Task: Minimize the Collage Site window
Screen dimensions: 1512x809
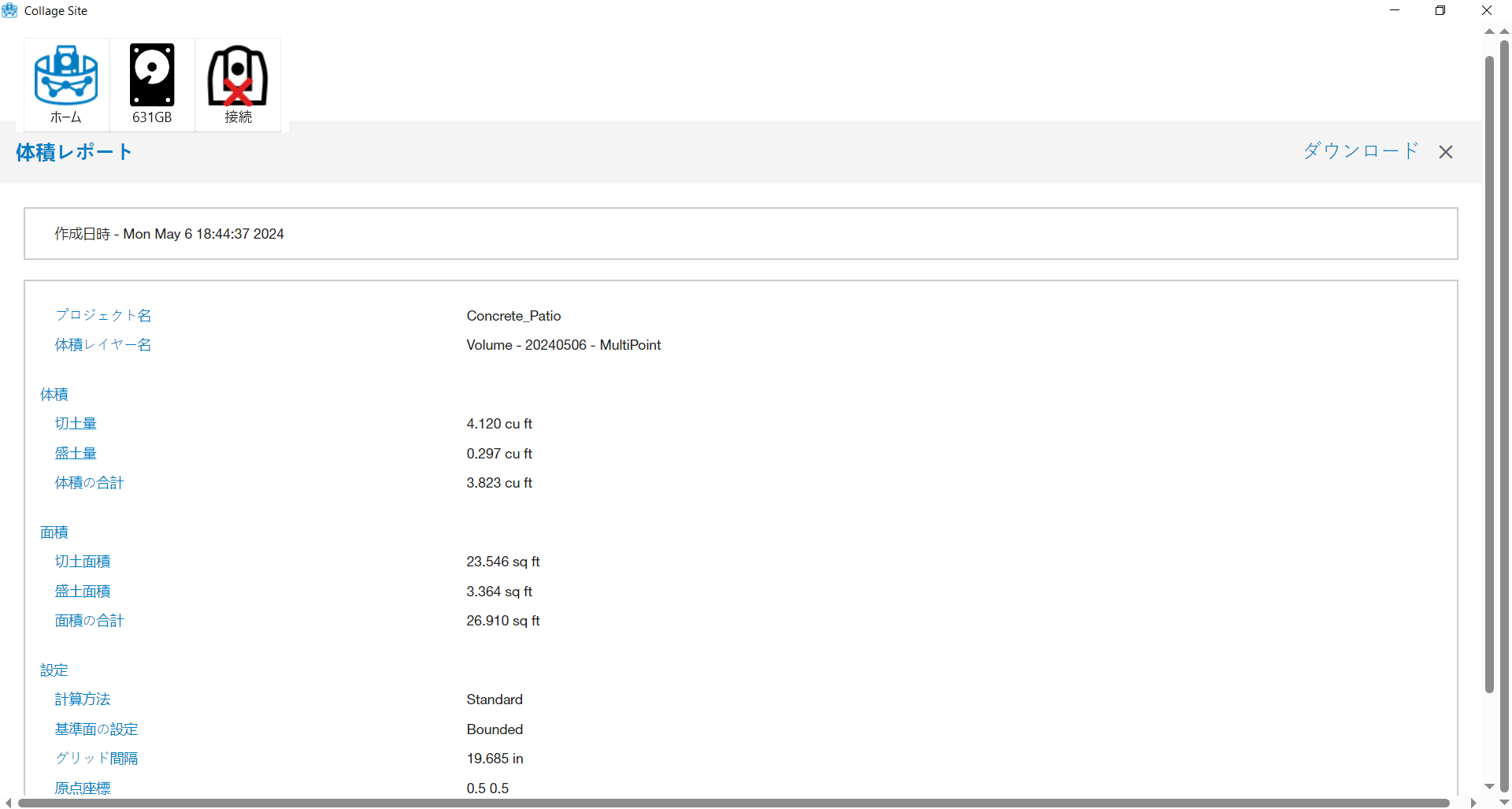Action: [1395, 10]
